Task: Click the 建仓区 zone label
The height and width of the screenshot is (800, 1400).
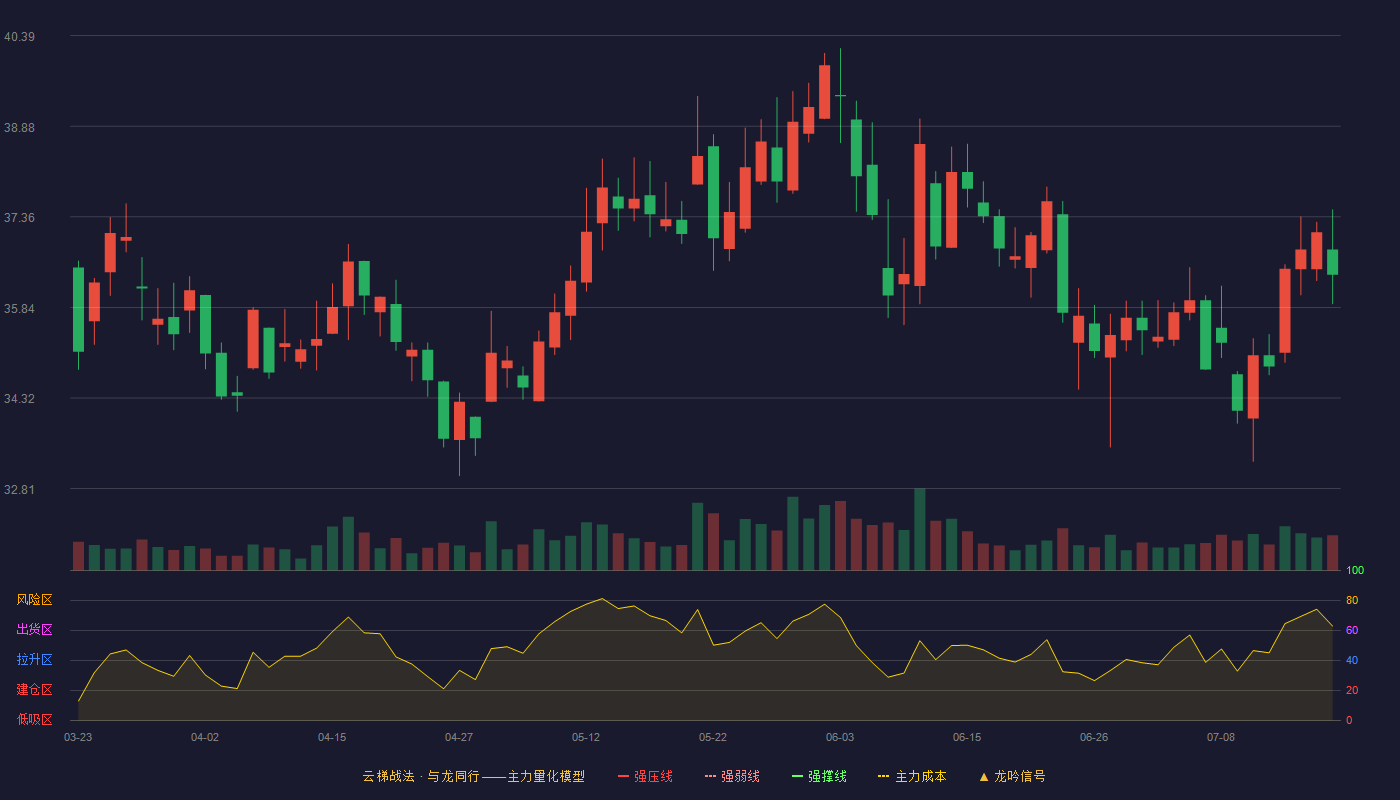Action: click(x=34, y=690)
